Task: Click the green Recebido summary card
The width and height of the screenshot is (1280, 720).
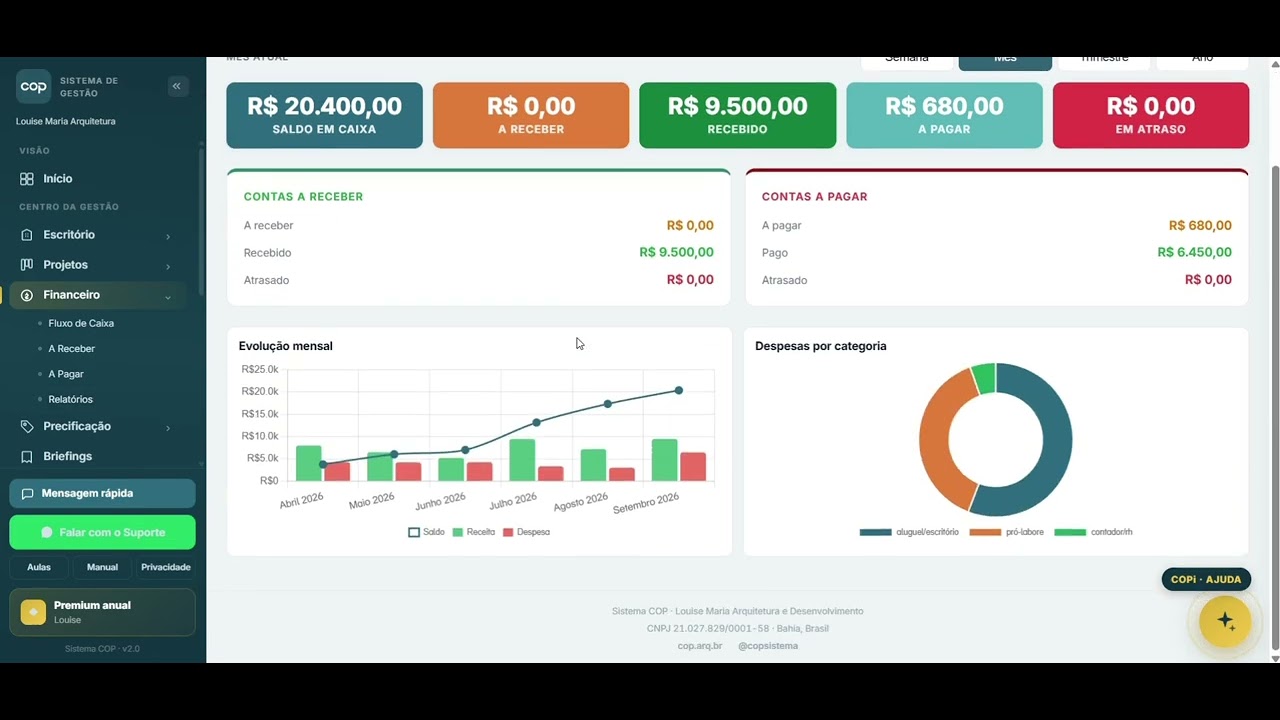Action: click(x=738, y=115)
